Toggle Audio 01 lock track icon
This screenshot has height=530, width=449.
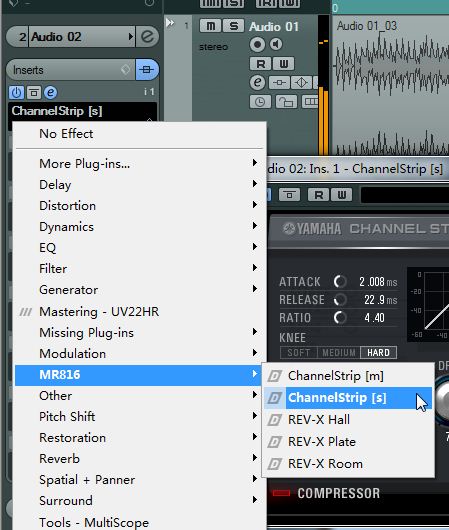pyautogui.click(x=286, y=101)
